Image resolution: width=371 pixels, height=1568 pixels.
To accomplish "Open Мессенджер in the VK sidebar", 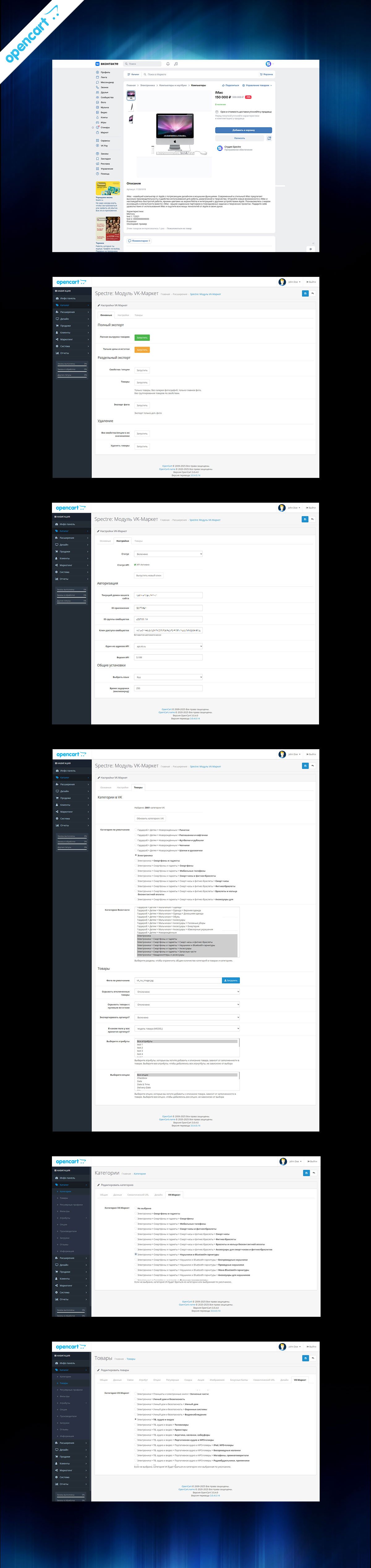I will point(104,82).
